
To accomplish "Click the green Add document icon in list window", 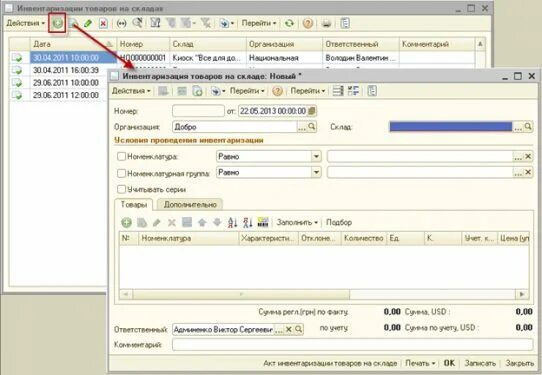I will 57,24.
